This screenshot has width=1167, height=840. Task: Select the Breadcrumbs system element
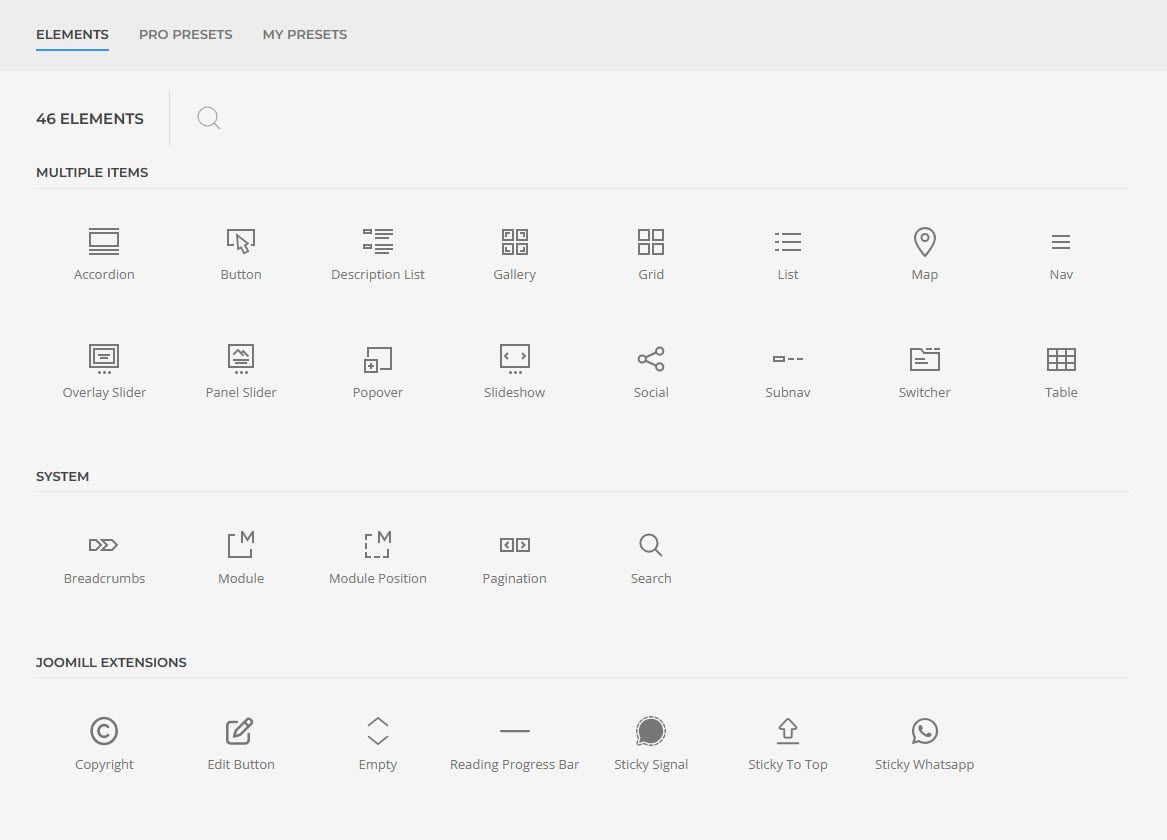click(x=104, y=558)
